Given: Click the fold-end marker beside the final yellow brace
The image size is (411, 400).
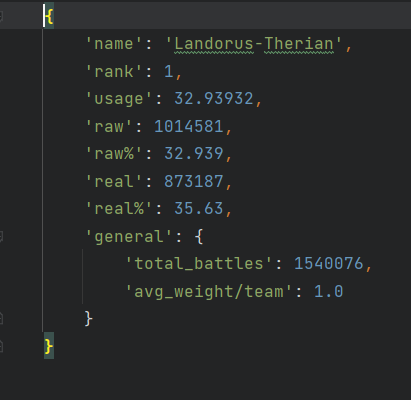Looking at the screenshot, I should (x=1, y=347).
